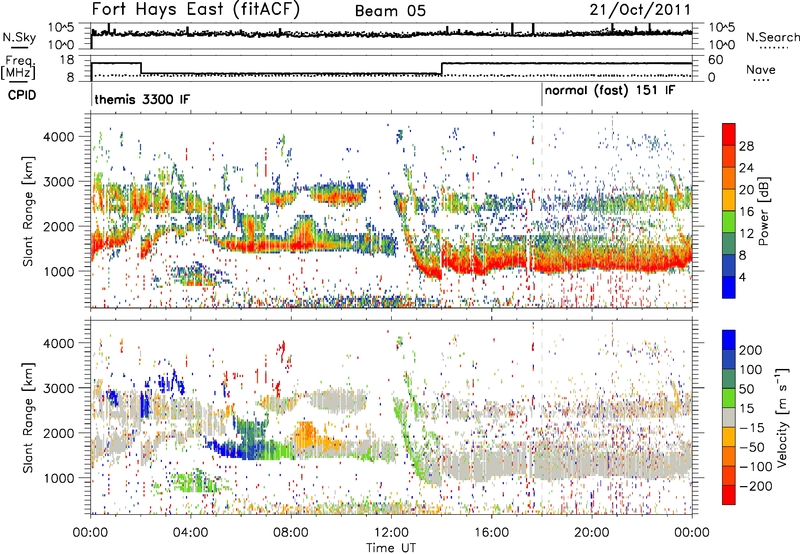
Task: Click '4000' tick on the power panel
Action: pos(58,137)
